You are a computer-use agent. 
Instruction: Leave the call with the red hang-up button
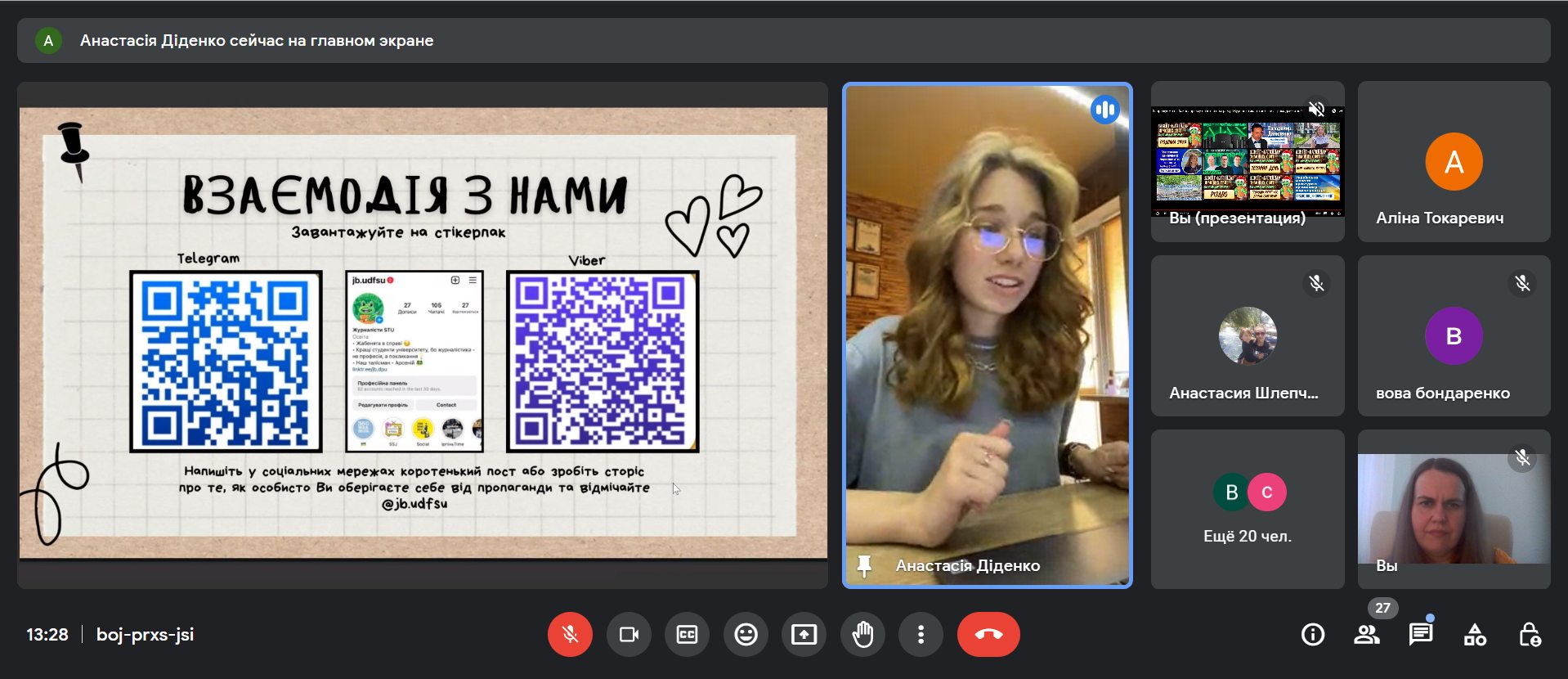(x=988, y=634)
